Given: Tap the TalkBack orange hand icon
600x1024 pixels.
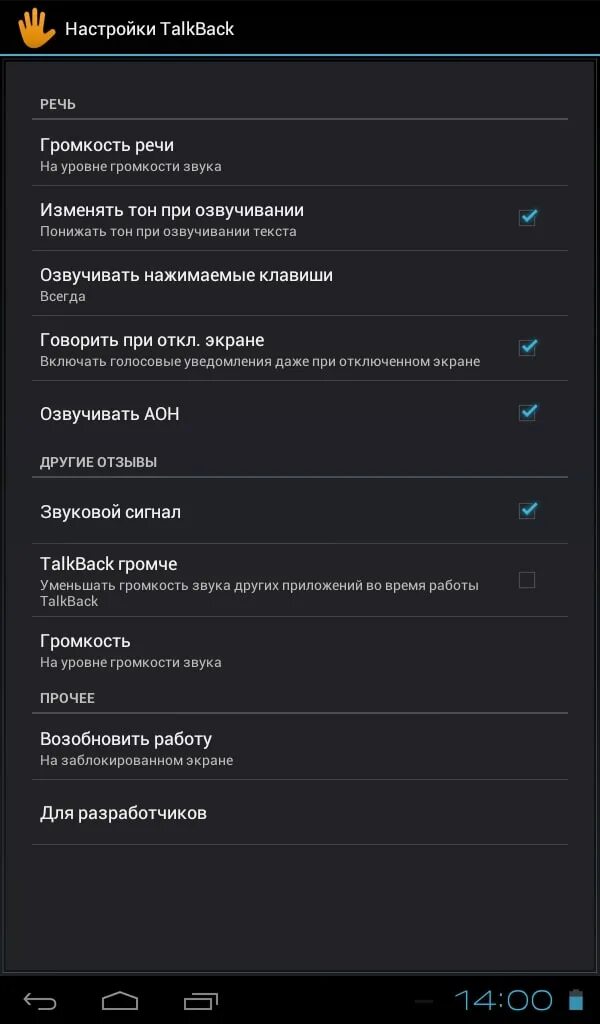Looking at the screenshot, I should click(x=37, y=28).
